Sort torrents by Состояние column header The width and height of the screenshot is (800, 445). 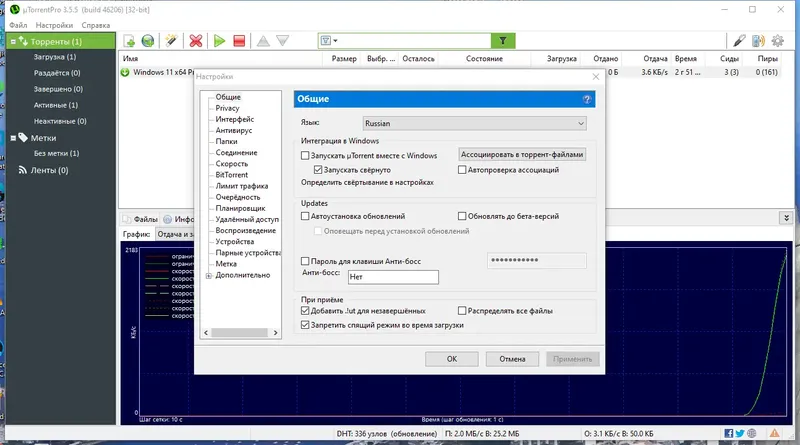[x=484, y=59]
